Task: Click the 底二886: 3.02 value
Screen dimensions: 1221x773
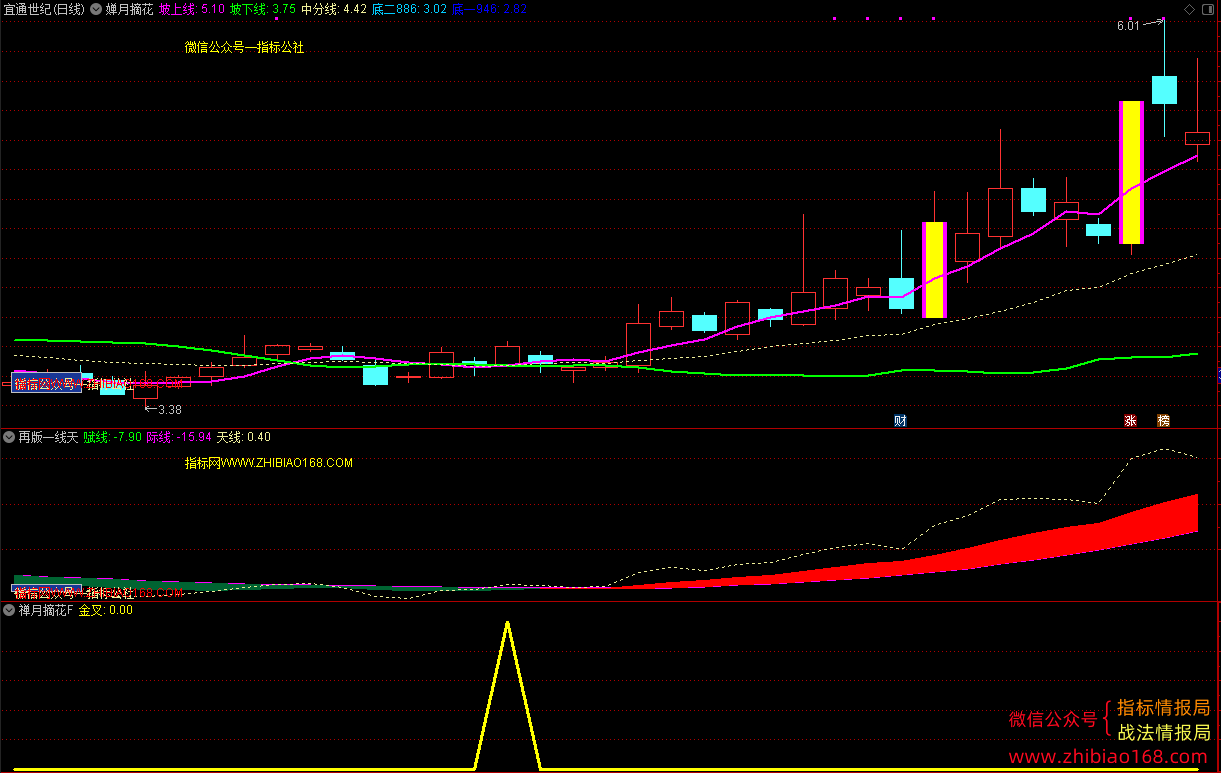Action: tap(409, 9)
